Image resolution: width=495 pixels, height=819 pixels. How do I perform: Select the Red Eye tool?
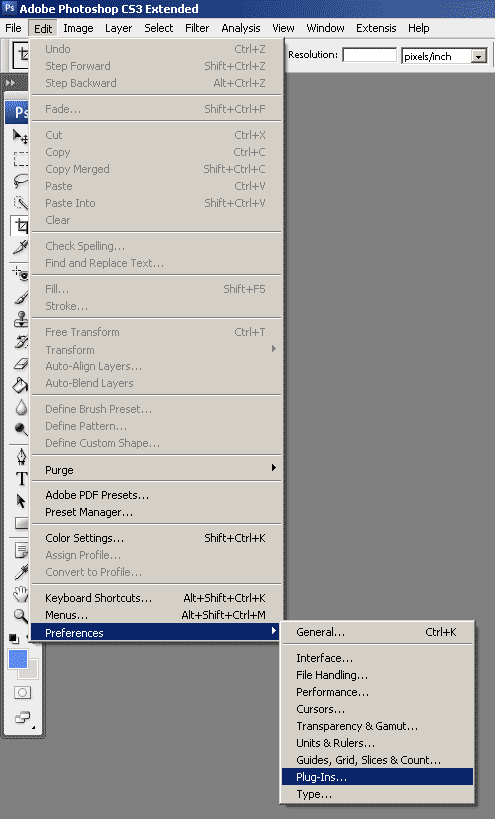click(20, 274)
